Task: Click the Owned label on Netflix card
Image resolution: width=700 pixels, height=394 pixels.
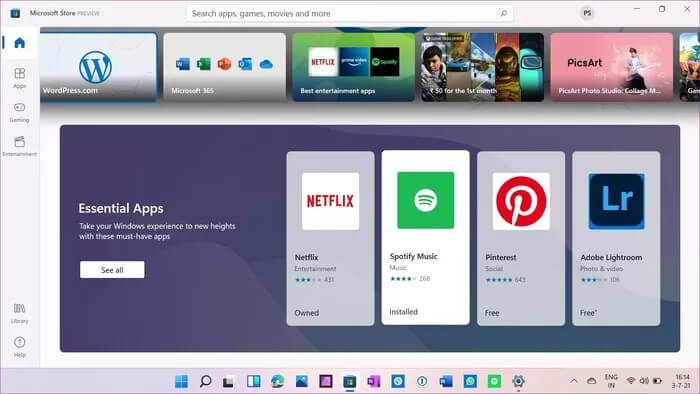Action: pos(307,313)
